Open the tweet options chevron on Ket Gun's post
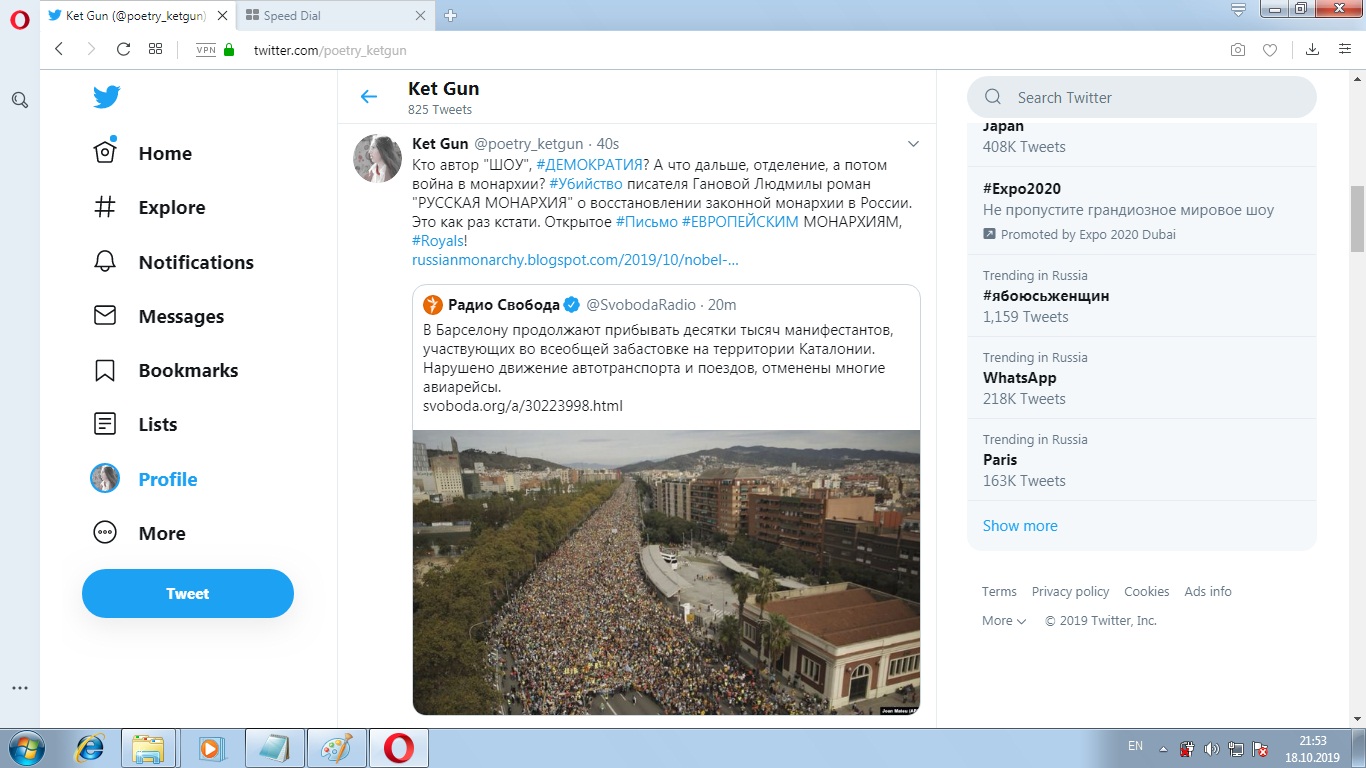The height and width of the screenshot is (768, 1366). [913, 143]
